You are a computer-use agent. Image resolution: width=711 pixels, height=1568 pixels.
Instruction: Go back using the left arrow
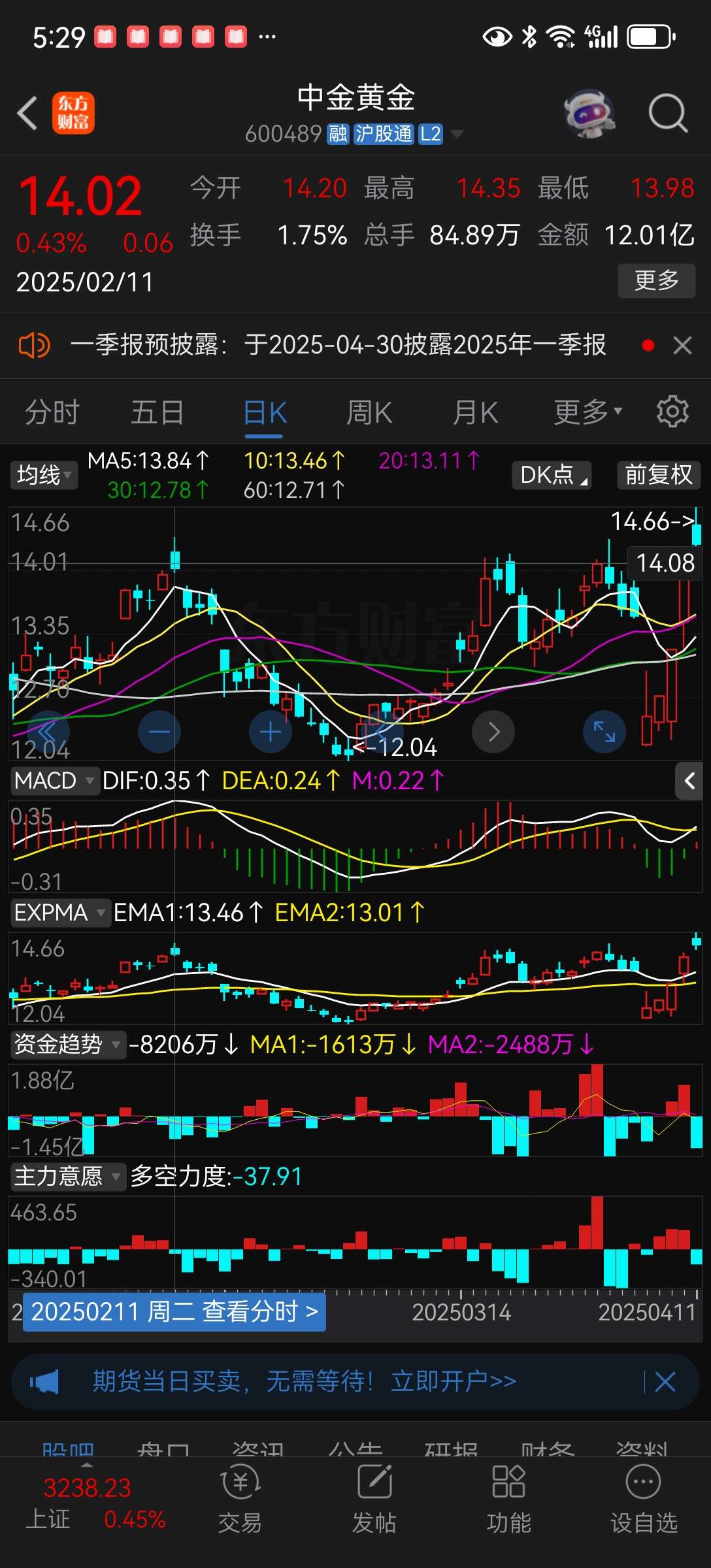27,113
